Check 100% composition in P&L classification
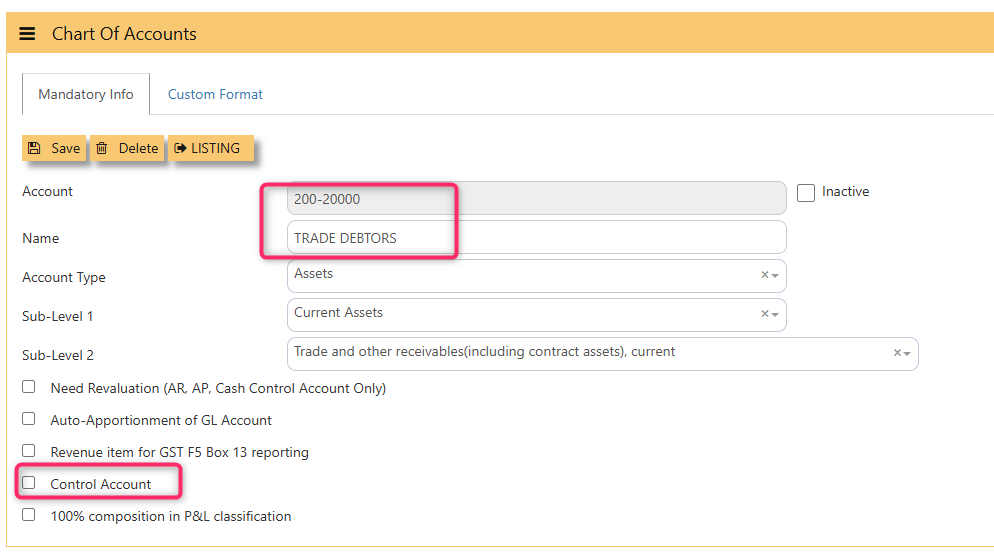The height and width of the screenshot is (560, 994). pos(29,515)
